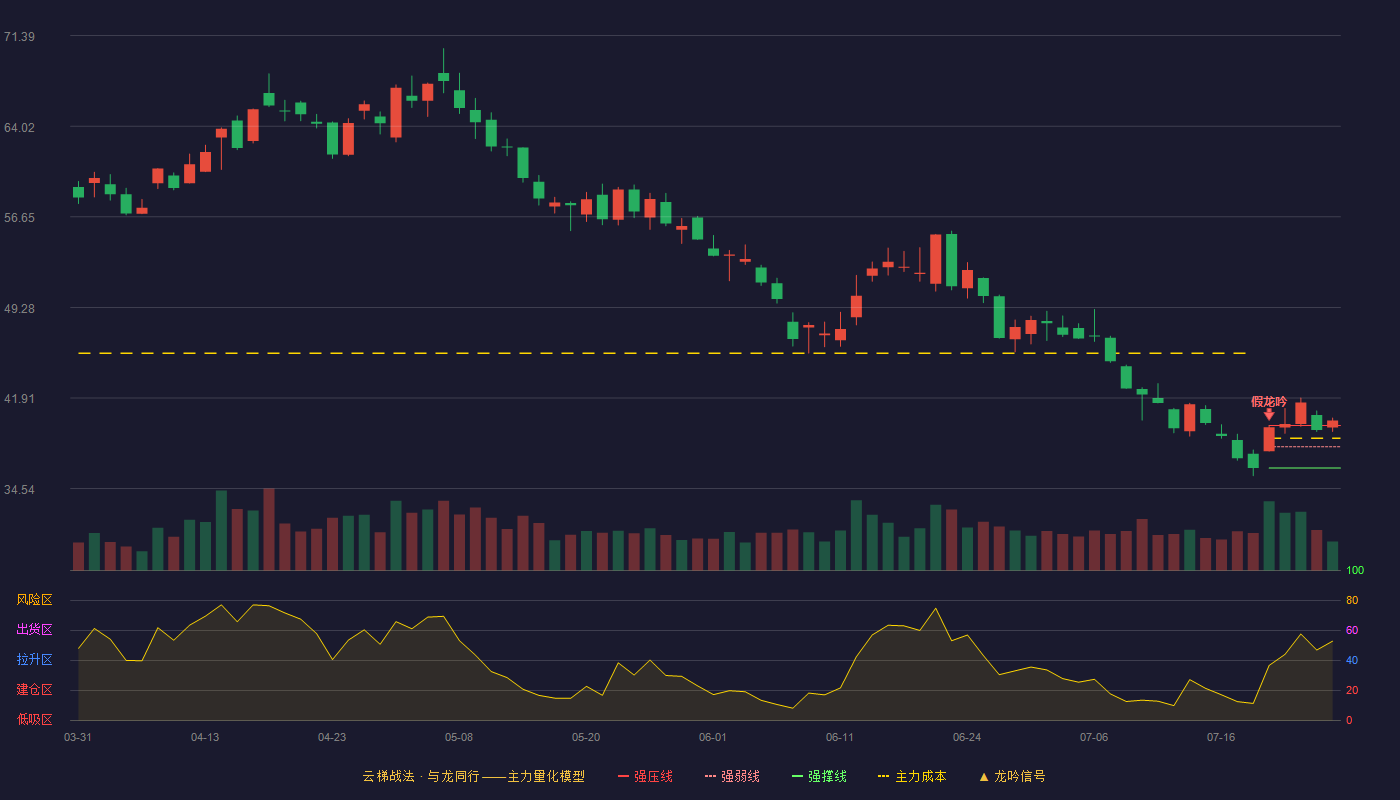This screenshot has height=800, width=1400.
Task: Click the 03-31 date label
Action: pyautogui.click(x=78, y=737)
